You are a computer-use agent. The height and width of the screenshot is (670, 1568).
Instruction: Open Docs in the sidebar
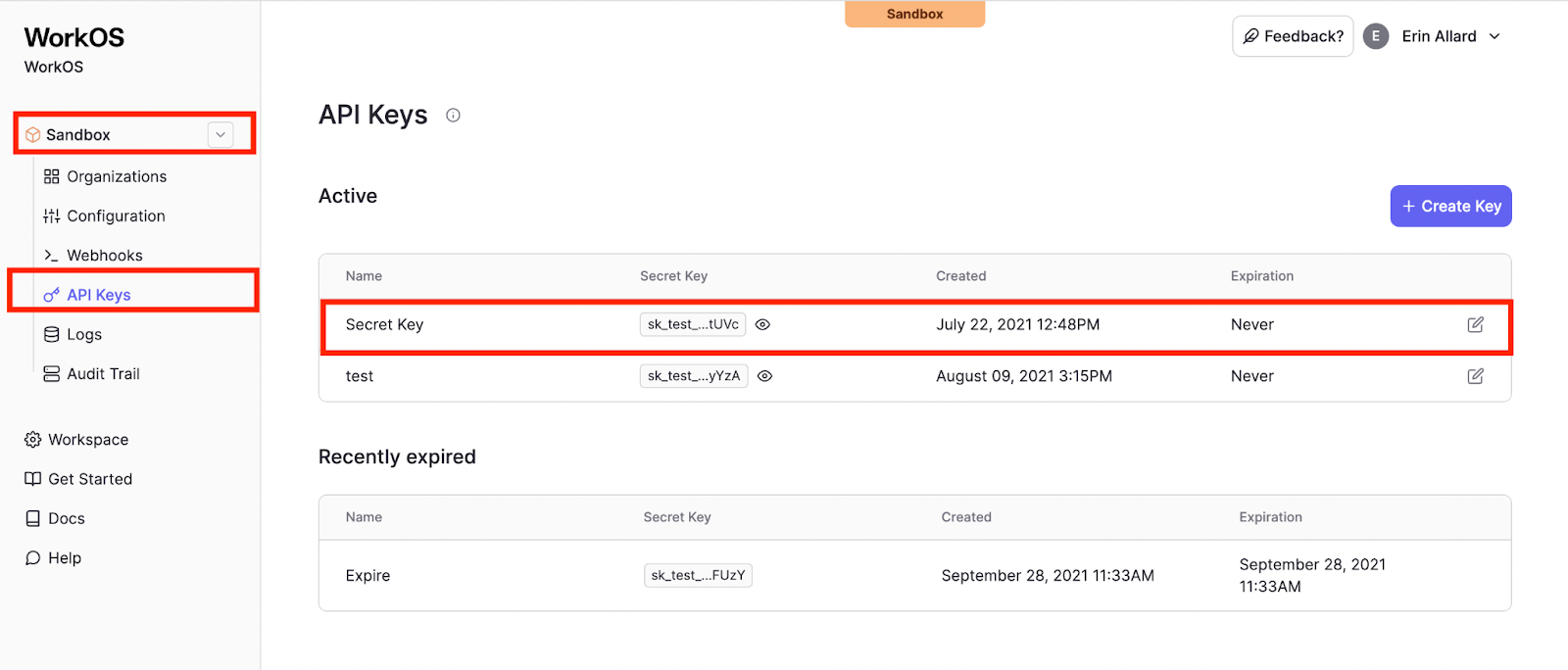(x=55, y=518)
